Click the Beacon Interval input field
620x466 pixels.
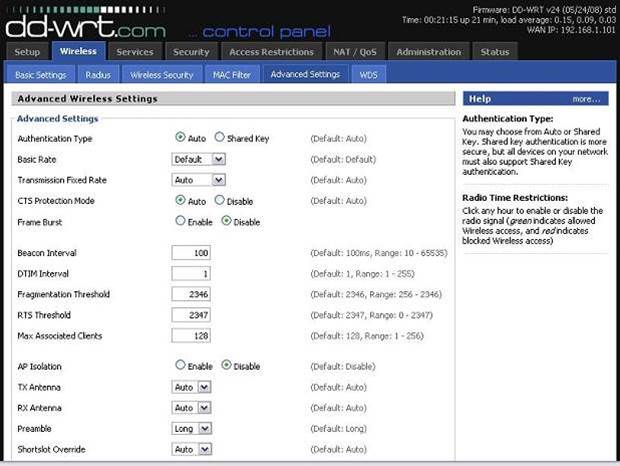point(190,253)
